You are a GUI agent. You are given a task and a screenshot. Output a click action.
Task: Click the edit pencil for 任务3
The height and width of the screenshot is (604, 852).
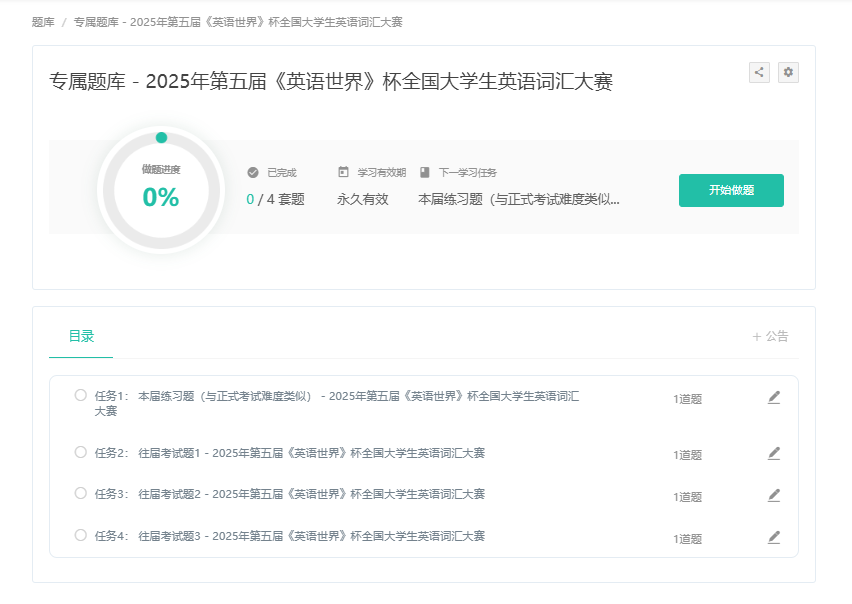tap(773, 496)
